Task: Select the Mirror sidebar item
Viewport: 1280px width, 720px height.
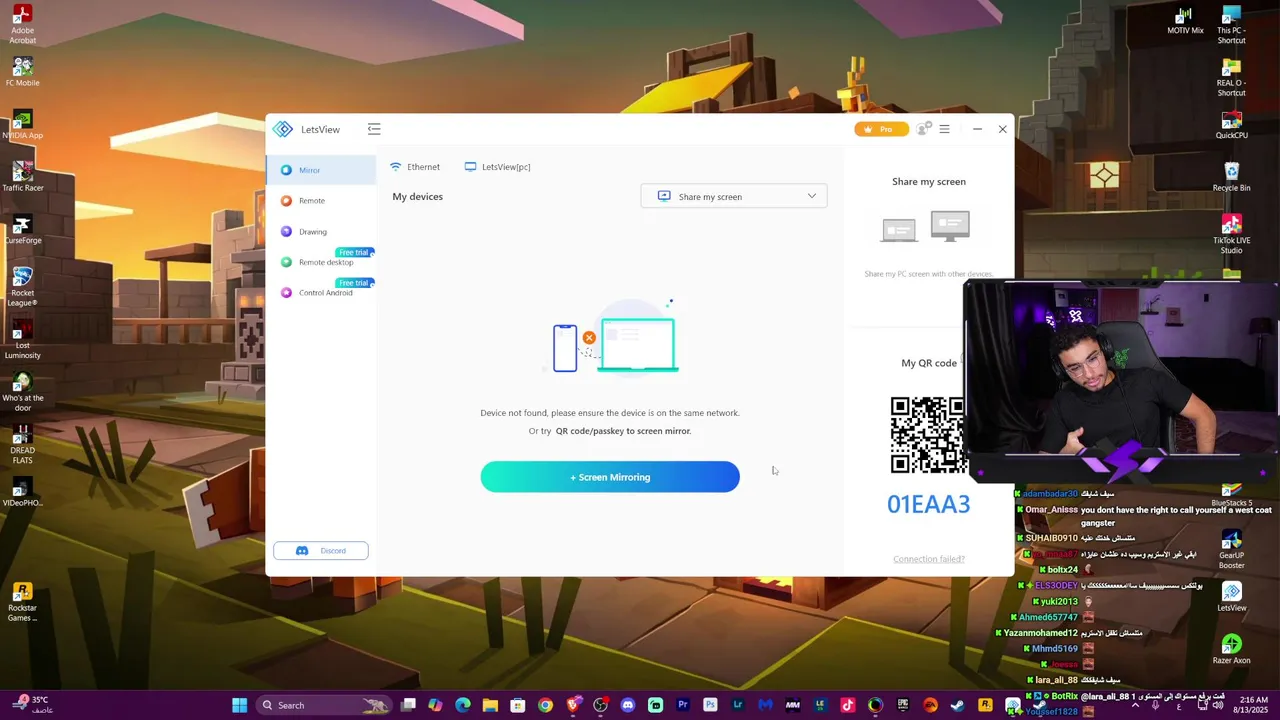Action: coord(320,170)
